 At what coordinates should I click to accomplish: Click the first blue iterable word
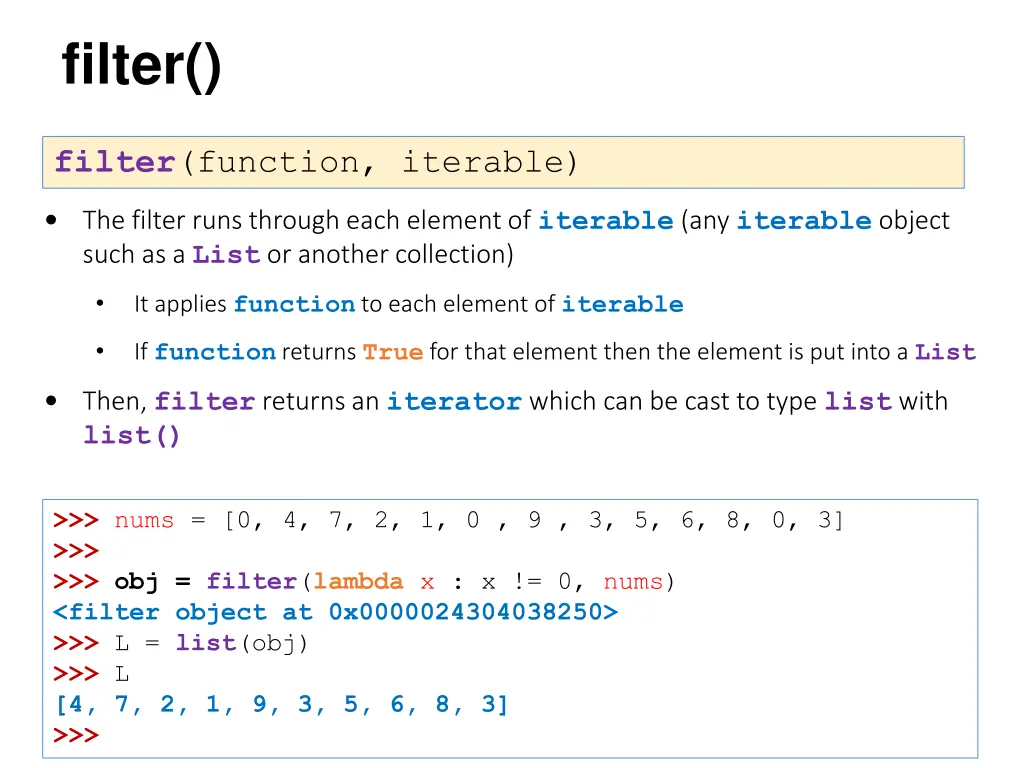(605, 221)
